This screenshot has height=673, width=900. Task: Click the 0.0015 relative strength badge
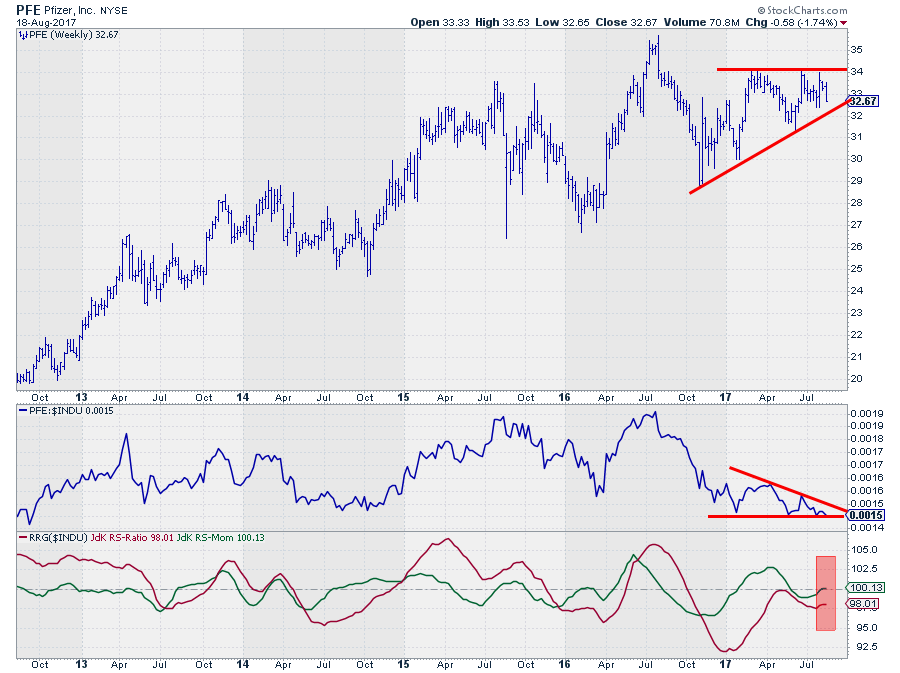[x=866, y=515]
